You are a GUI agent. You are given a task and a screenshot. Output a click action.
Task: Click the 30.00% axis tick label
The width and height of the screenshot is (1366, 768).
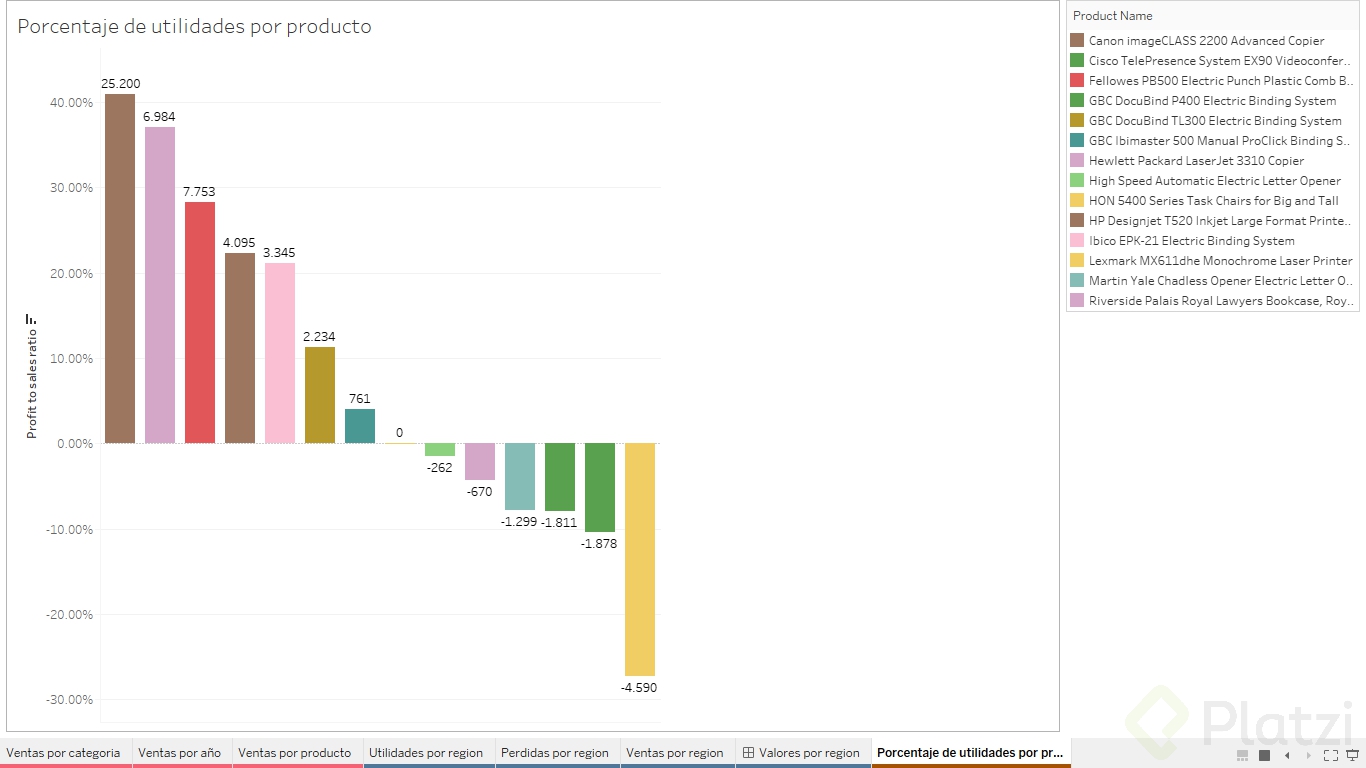tap(70, 188)
